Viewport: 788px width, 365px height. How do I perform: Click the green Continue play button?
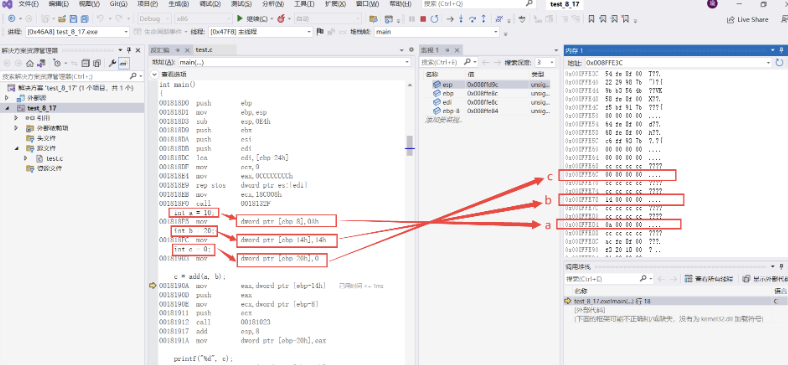tap(240, 19)
